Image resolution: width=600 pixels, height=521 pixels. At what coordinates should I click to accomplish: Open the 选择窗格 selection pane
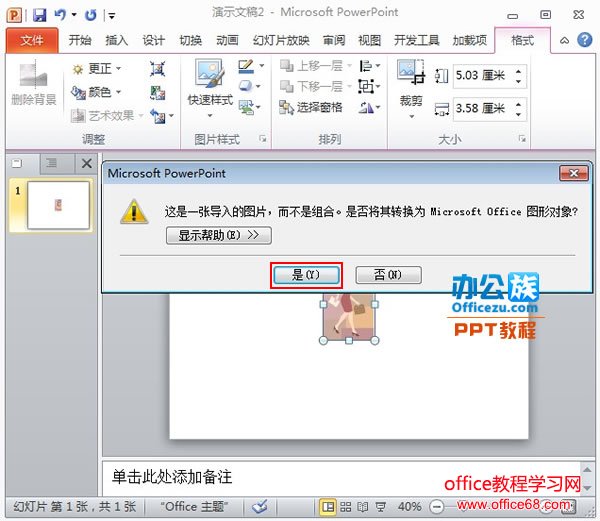(311, 107)
